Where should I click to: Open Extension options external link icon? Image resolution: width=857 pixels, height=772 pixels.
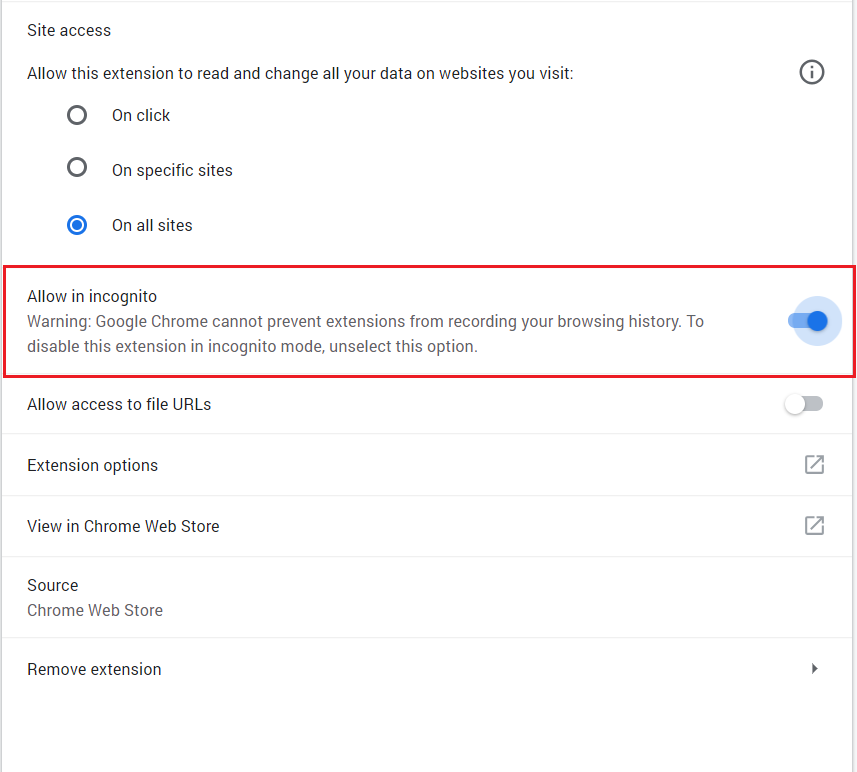tap(814, 465)
